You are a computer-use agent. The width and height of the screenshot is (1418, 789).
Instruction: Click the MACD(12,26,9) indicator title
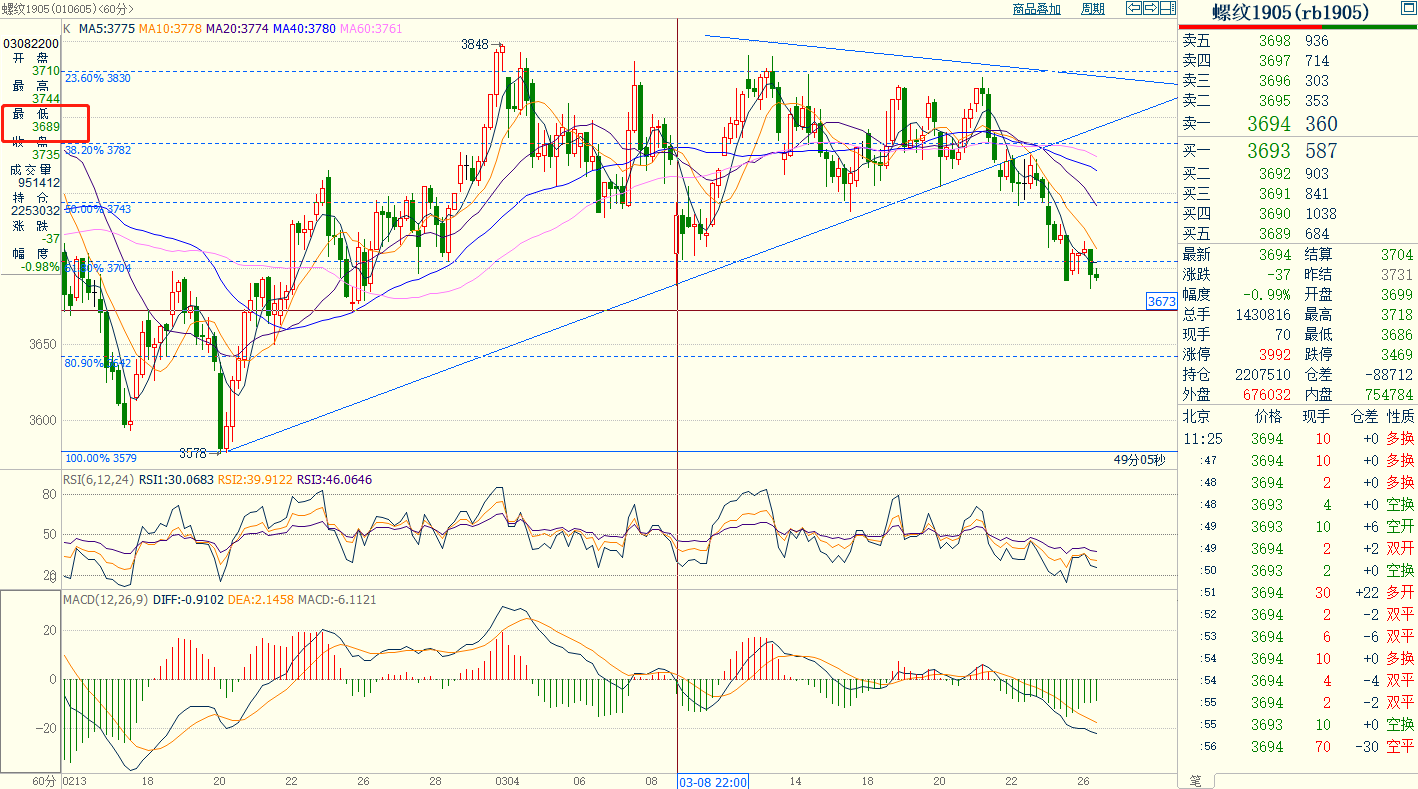click(x=103, y=600)
